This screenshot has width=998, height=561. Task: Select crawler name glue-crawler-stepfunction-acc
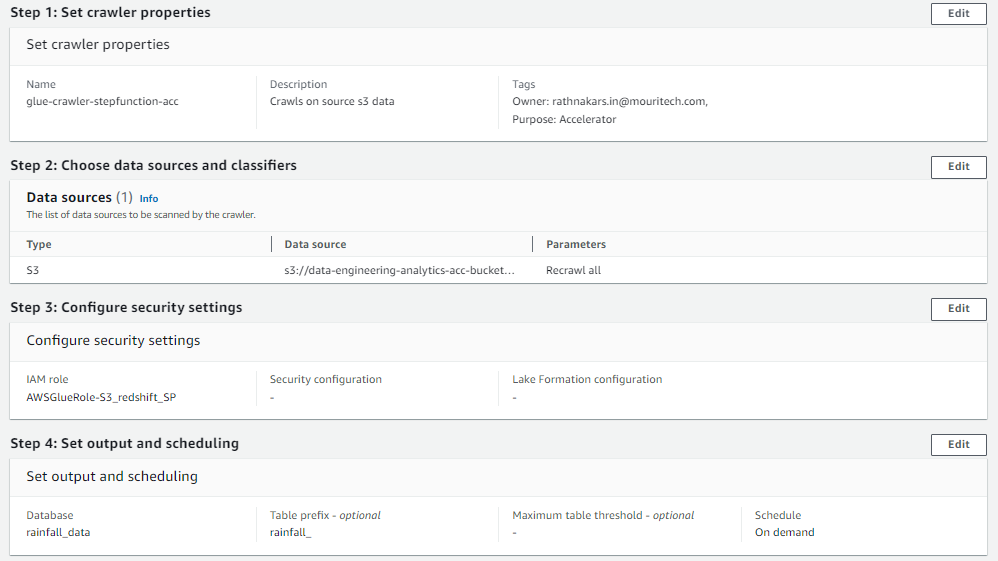[x=102, y=101]
